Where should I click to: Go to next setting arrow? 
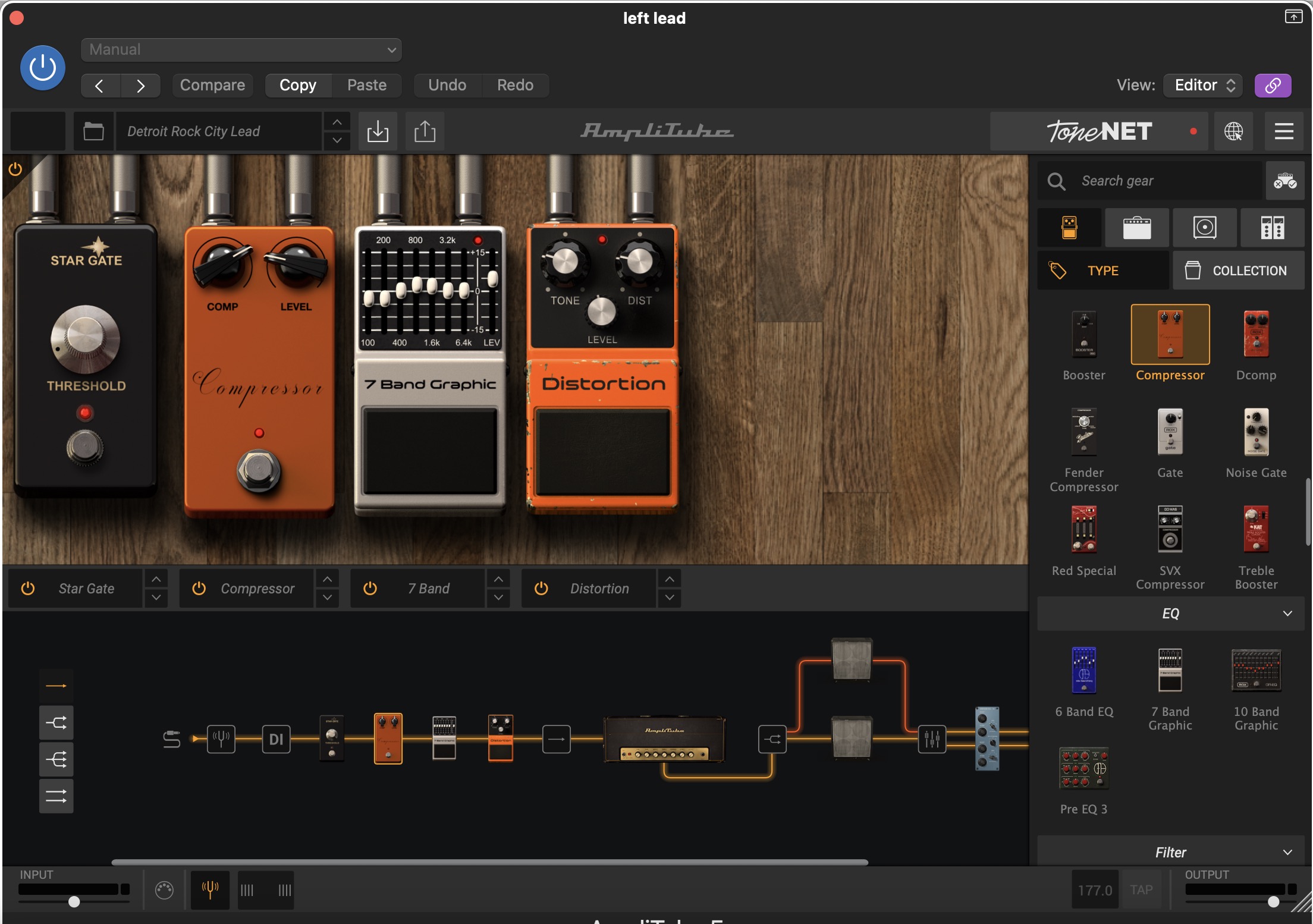pos(140,86)
